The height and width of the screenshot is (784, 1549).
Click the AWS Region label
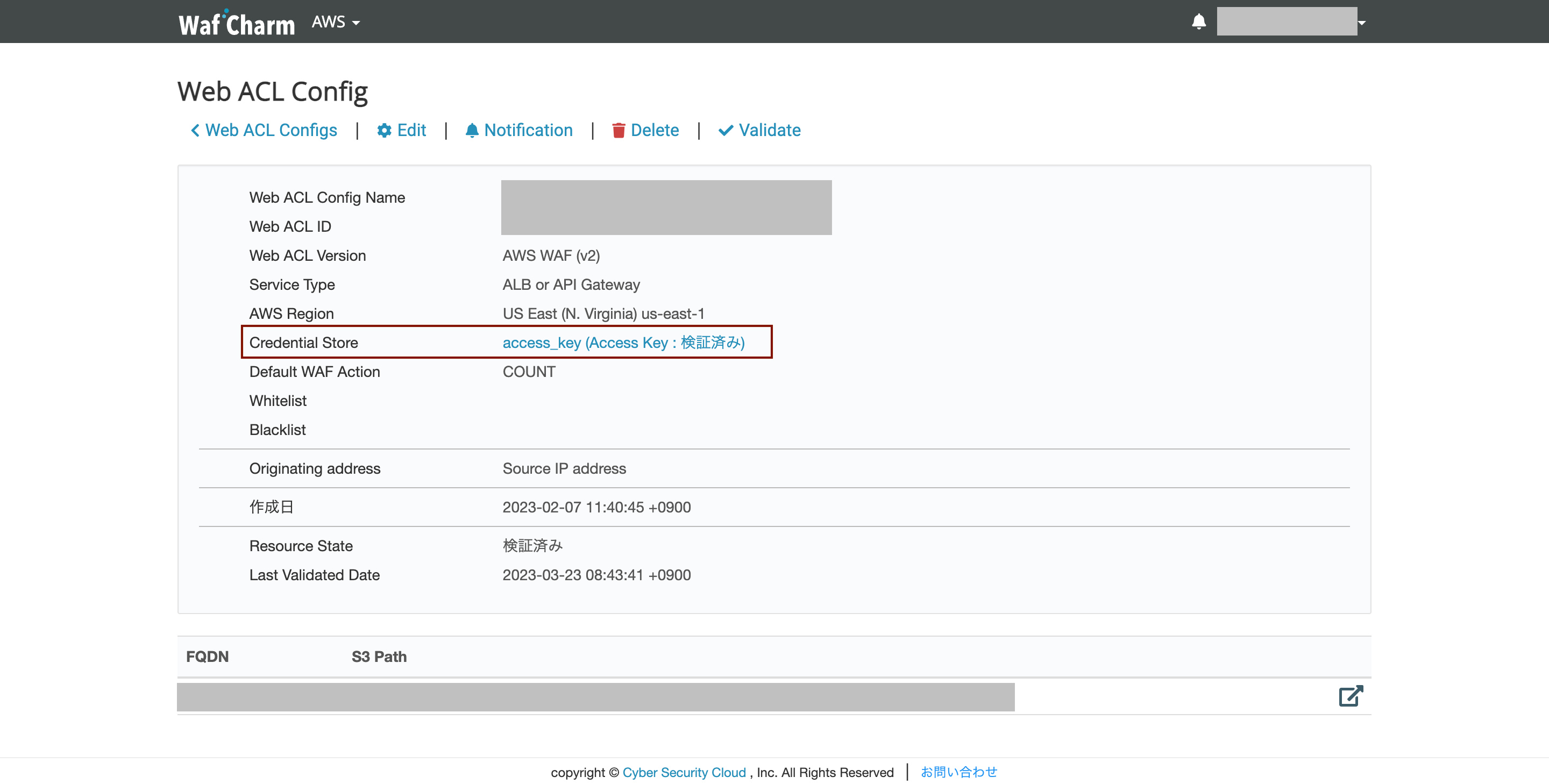click(x=292, y=314)
